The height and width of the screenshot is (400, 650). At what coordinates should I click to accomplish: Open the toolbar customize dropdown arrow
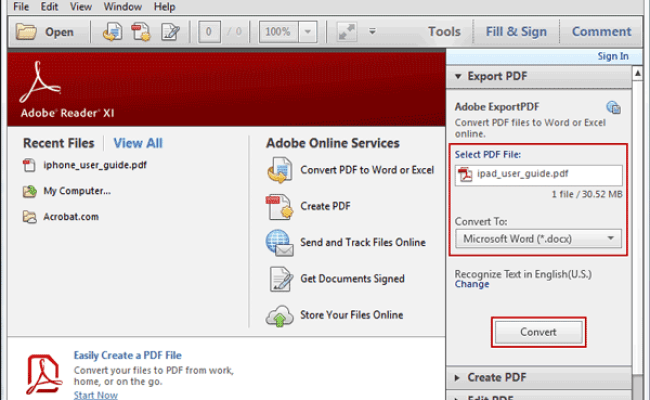[x=372, y=32]
